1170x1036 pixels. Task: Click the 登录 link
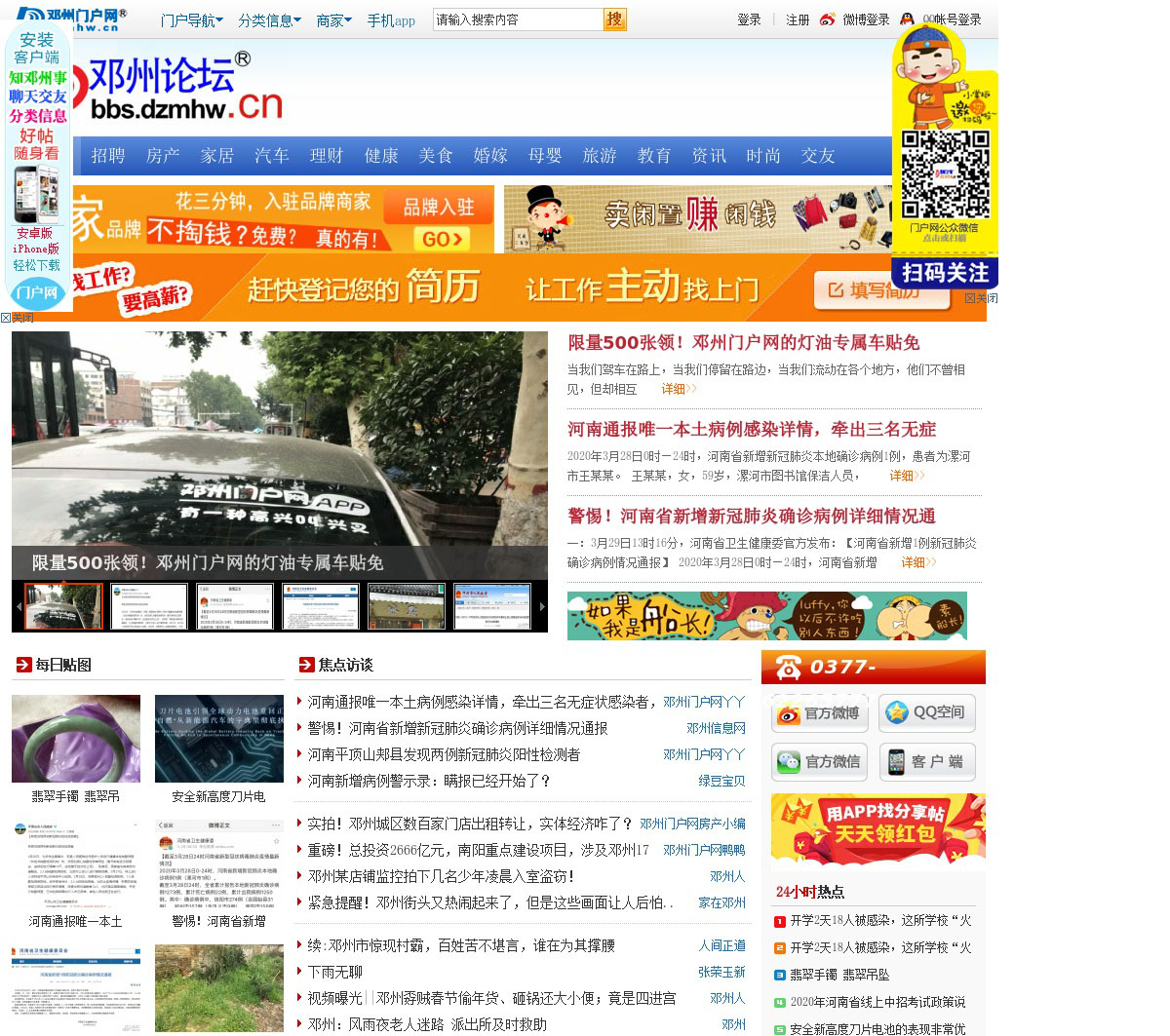pyautogui.click(x=749, y=19)
